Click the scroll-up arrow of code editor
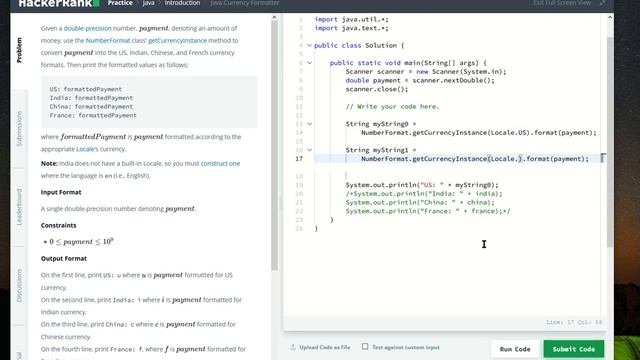640x360 pixels. click(610, 17)
